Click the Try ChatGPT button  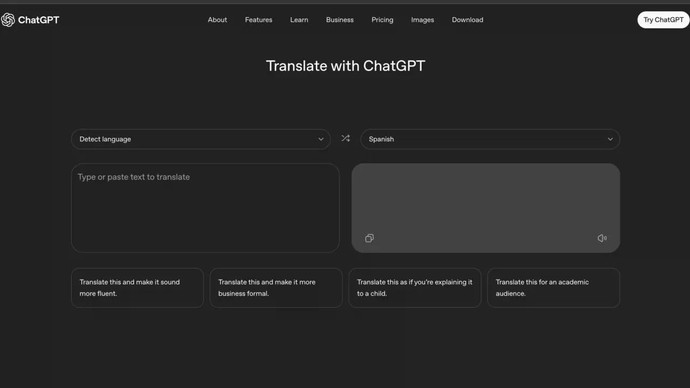click(x=663, y=20)
